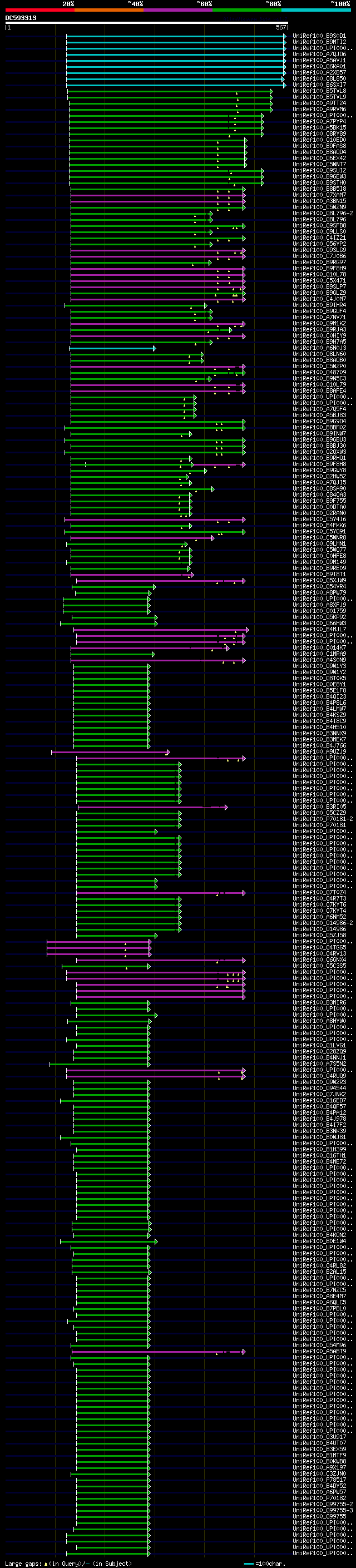Select hit label UniRef100_A9TT24
This screenshot has width=356, height=1568.
point(319,103)
